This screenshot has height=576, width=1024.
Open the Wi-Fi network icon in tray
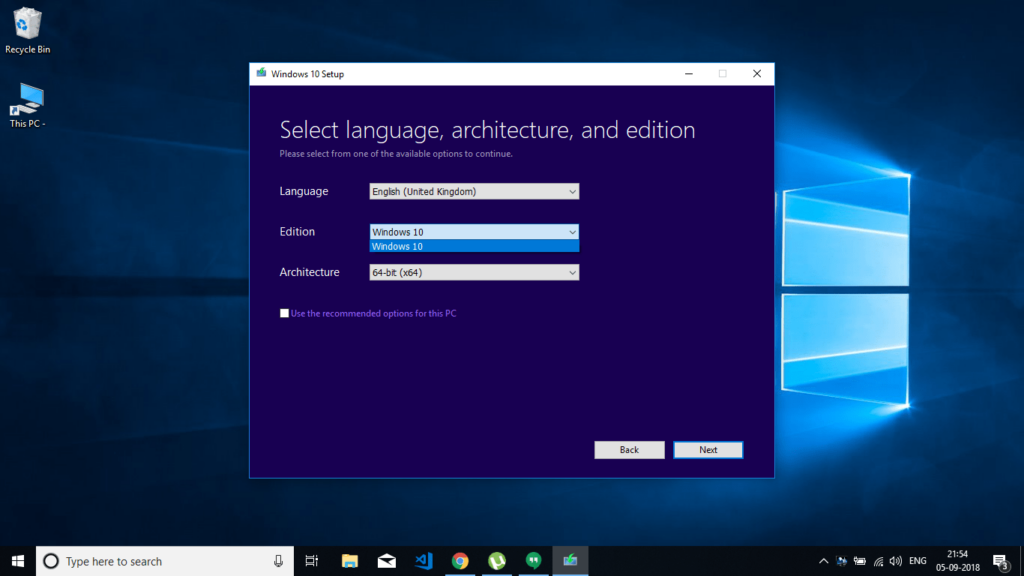point(878,561)
